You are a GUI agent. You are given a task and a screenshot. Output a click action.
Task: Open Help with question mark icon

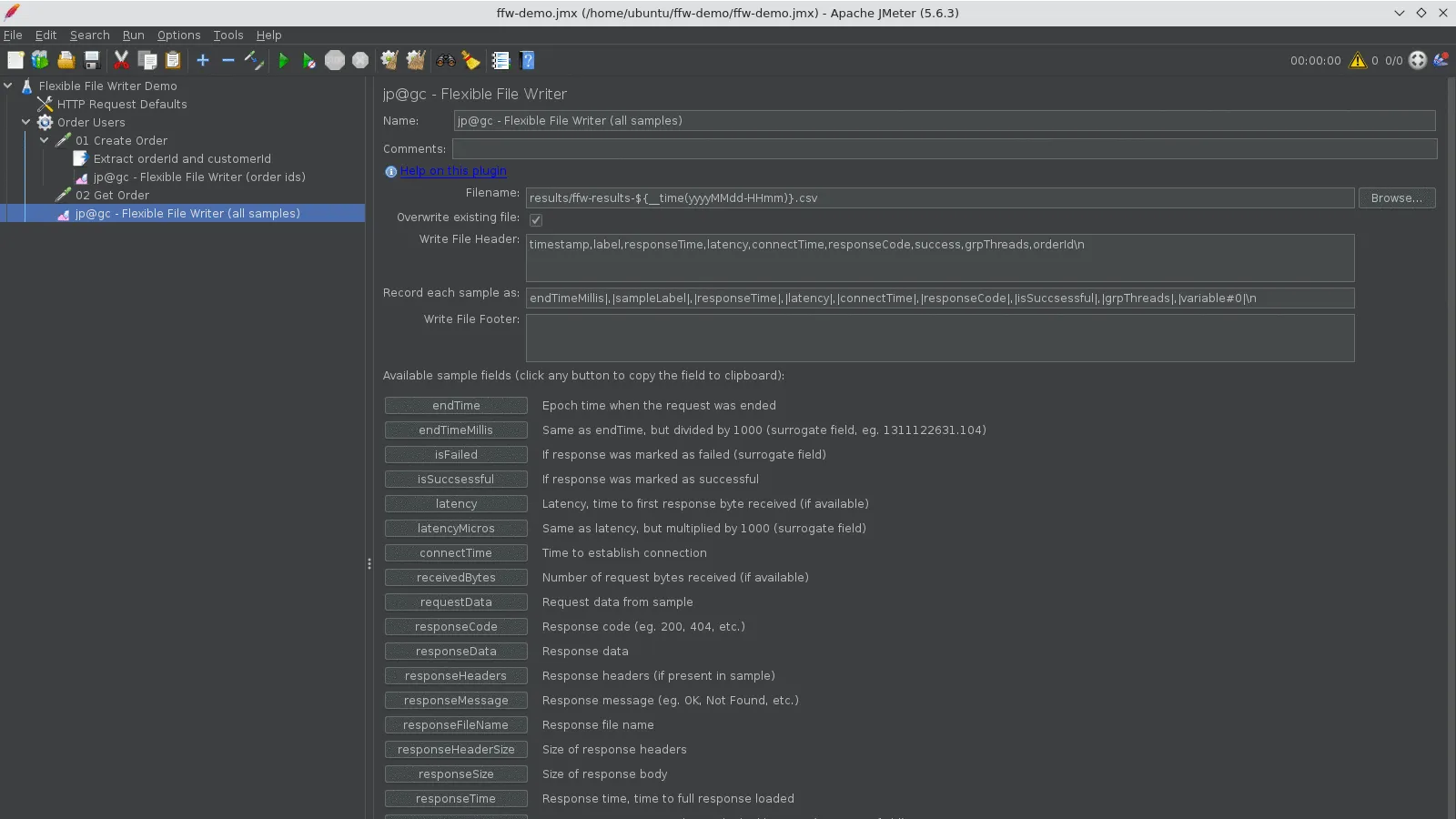(x=527, y=60)
